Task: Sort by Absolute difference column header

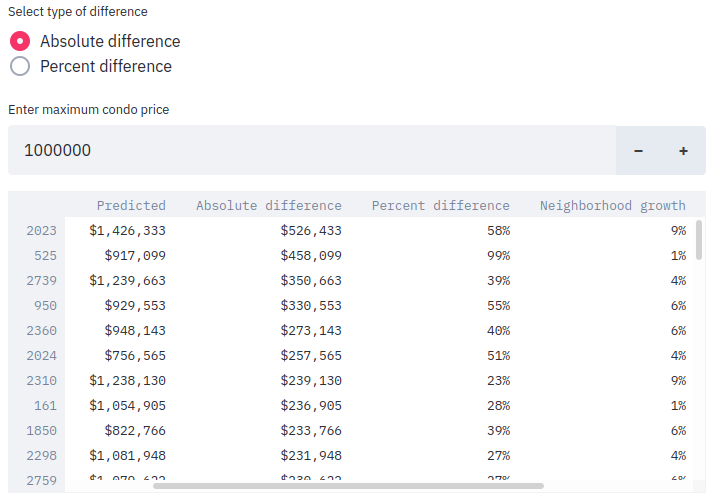Action: [x=268, y=205]
